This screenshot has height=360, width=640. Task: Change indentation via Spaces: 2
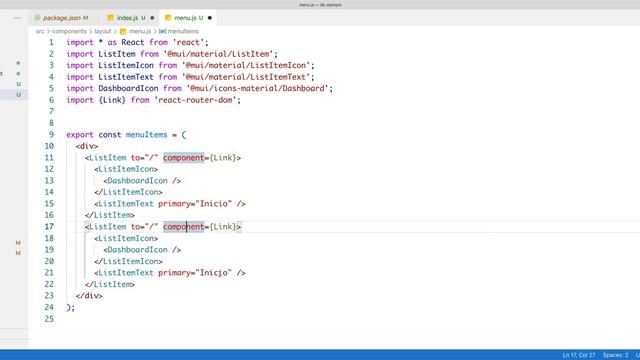pos(615,355)
